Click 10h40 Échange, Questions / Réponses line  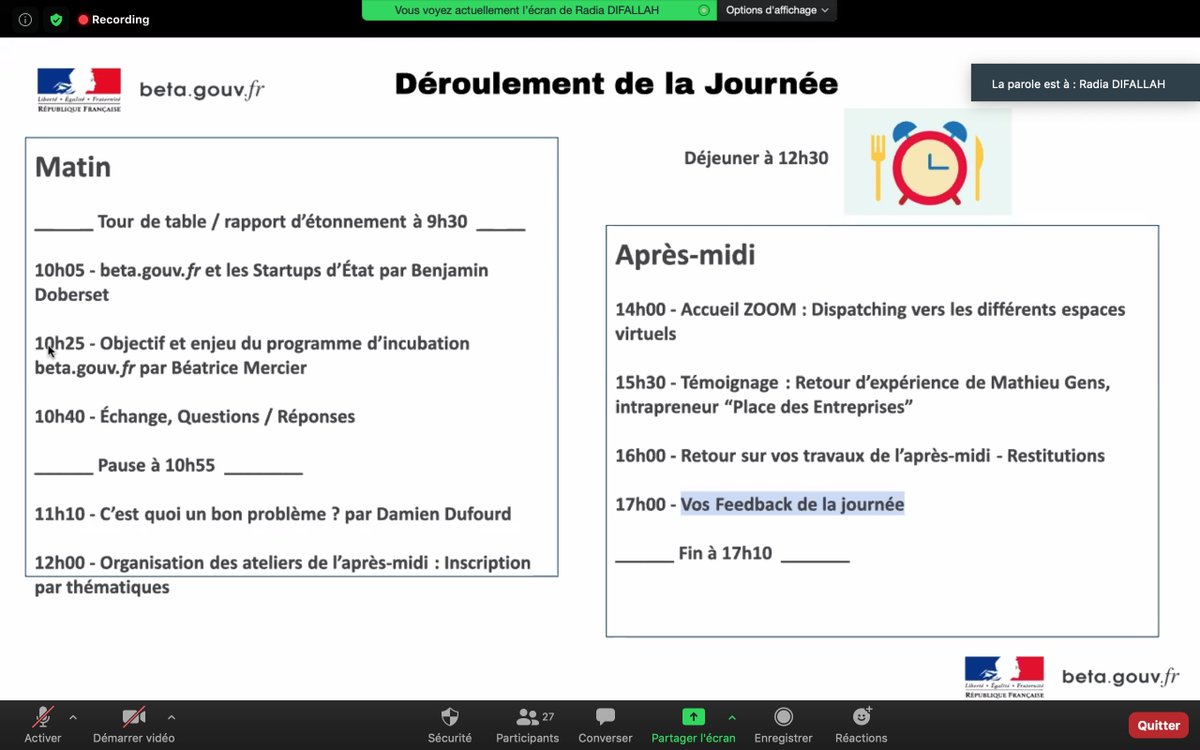195,416
